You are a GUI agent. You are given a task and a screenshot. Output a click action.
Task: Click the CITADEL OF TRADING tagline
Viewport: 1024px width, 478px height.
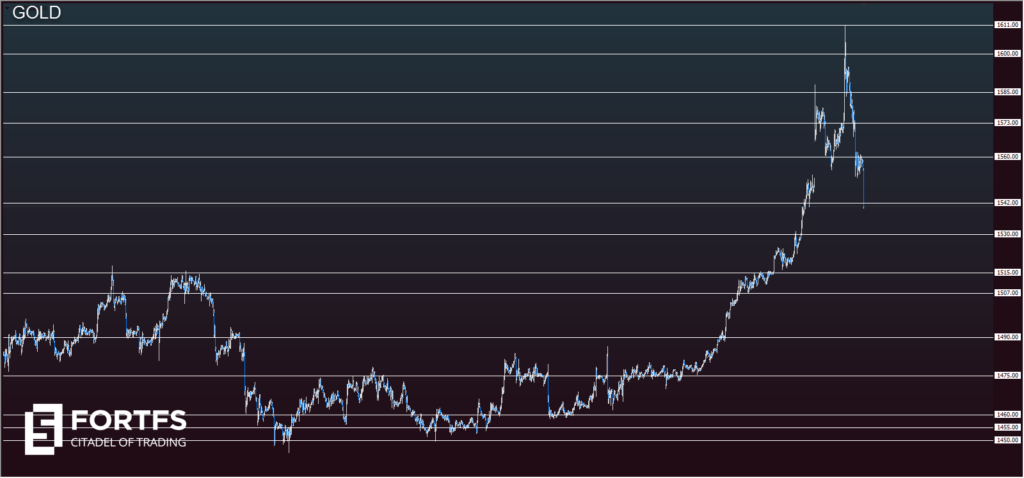(127, 441)
